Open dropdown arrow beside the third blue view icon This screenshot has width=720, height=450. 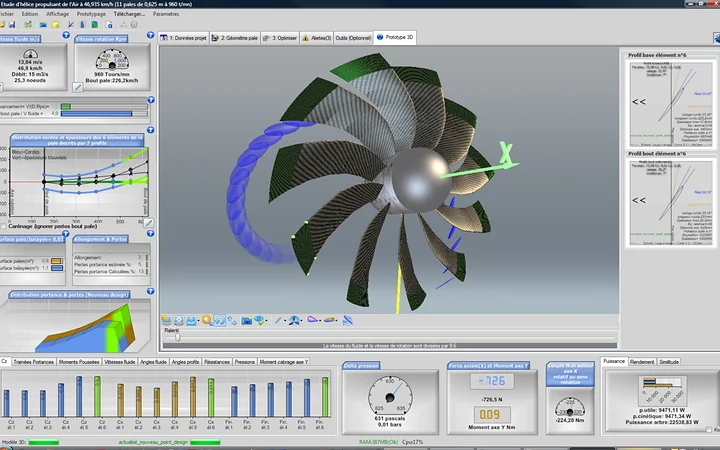click(x=198, y=321)
